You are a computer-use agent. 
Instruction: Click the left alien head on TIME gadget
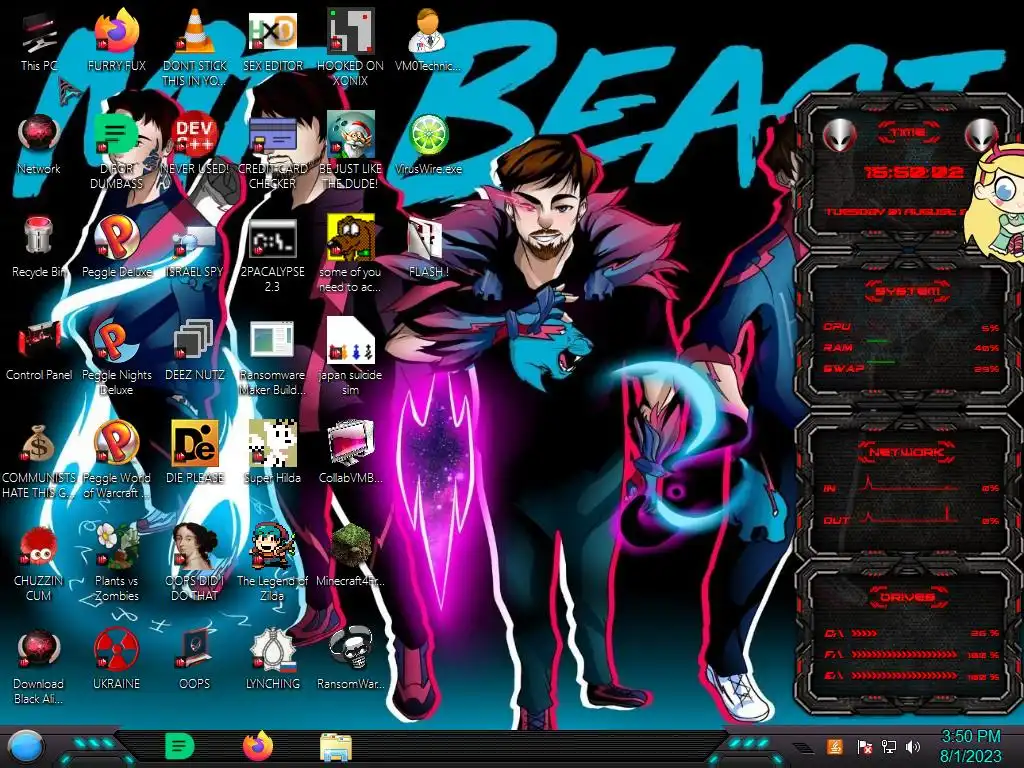pyautogui.click(x=839, y=135)
